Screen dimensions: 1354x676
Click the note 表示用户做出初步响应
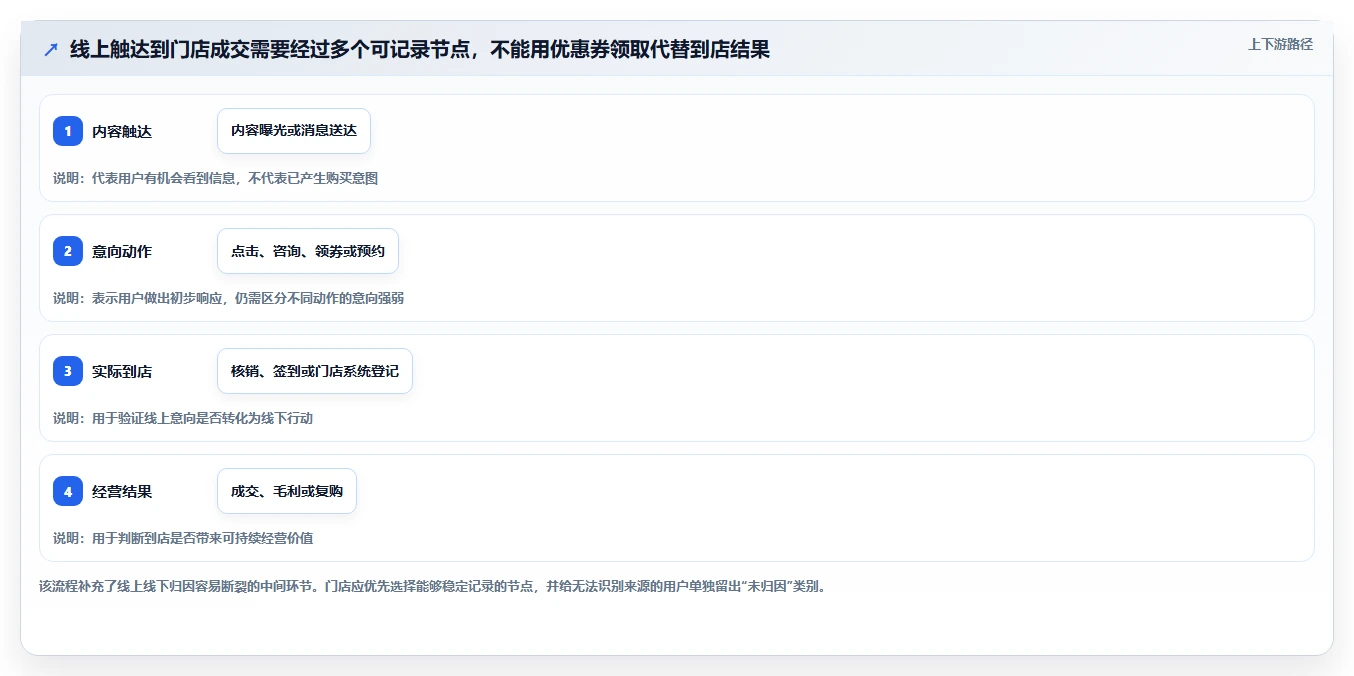click(x=229, y=298)
